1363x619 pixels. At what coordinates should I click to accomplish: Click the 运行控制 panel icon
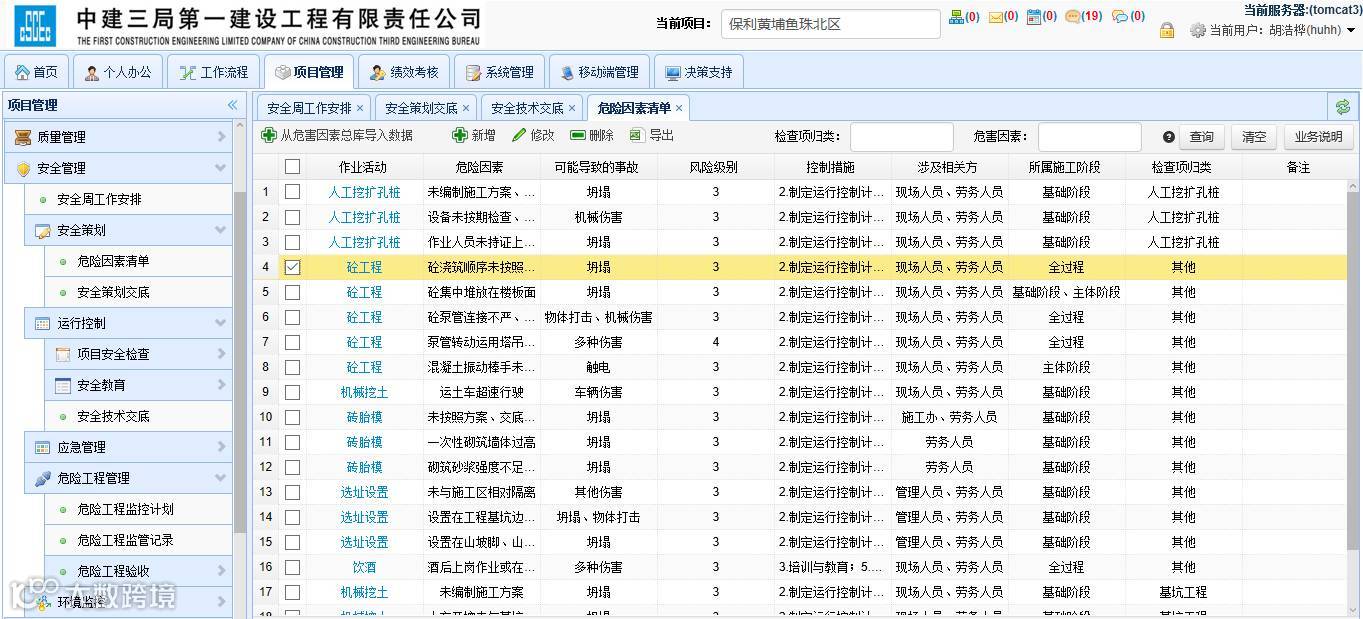(43, 323)
